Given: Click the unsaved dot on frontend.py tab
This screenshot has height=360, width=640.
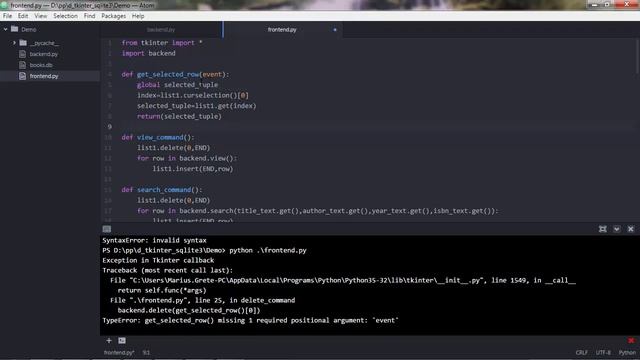Looking at the screenshot, I should [335, 30].
